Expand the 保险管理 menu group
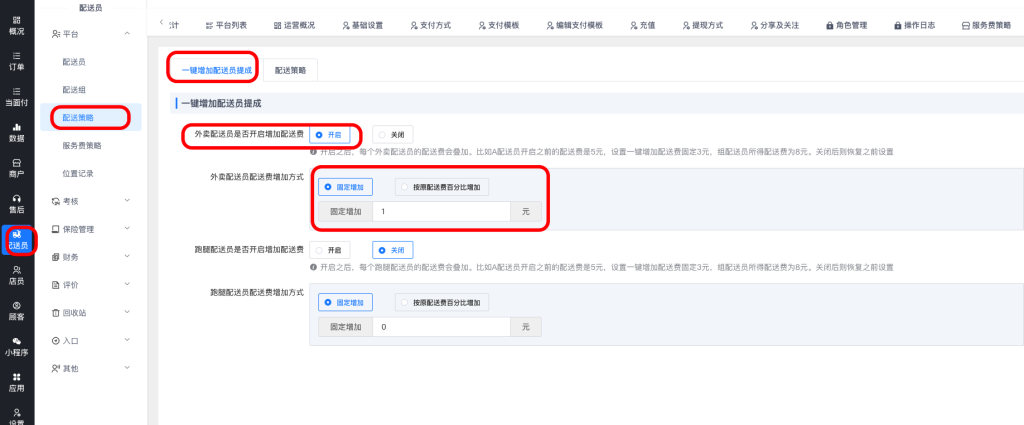 tap(91, 229)
